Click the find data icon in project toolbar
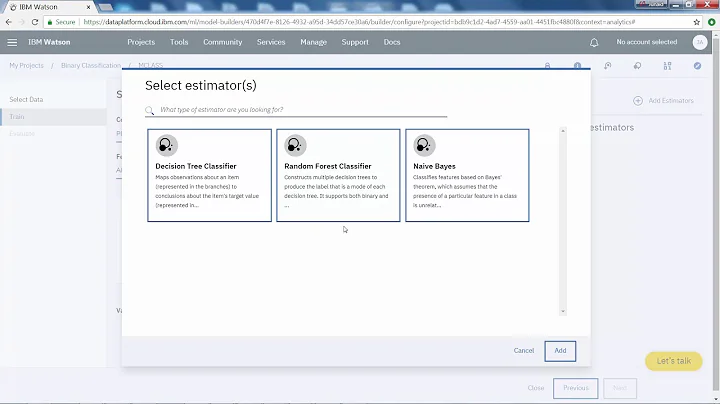The width and height of the screenshot is (720, 404). click(x=608, y=66)
